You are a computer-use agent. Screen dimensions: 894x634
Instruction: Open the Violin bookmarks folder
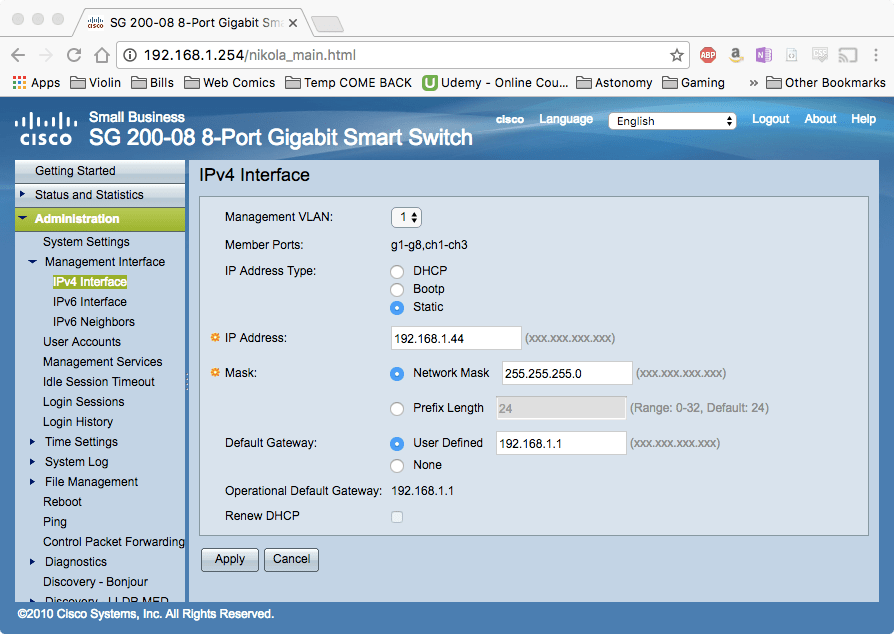click(x=95, y=83)
